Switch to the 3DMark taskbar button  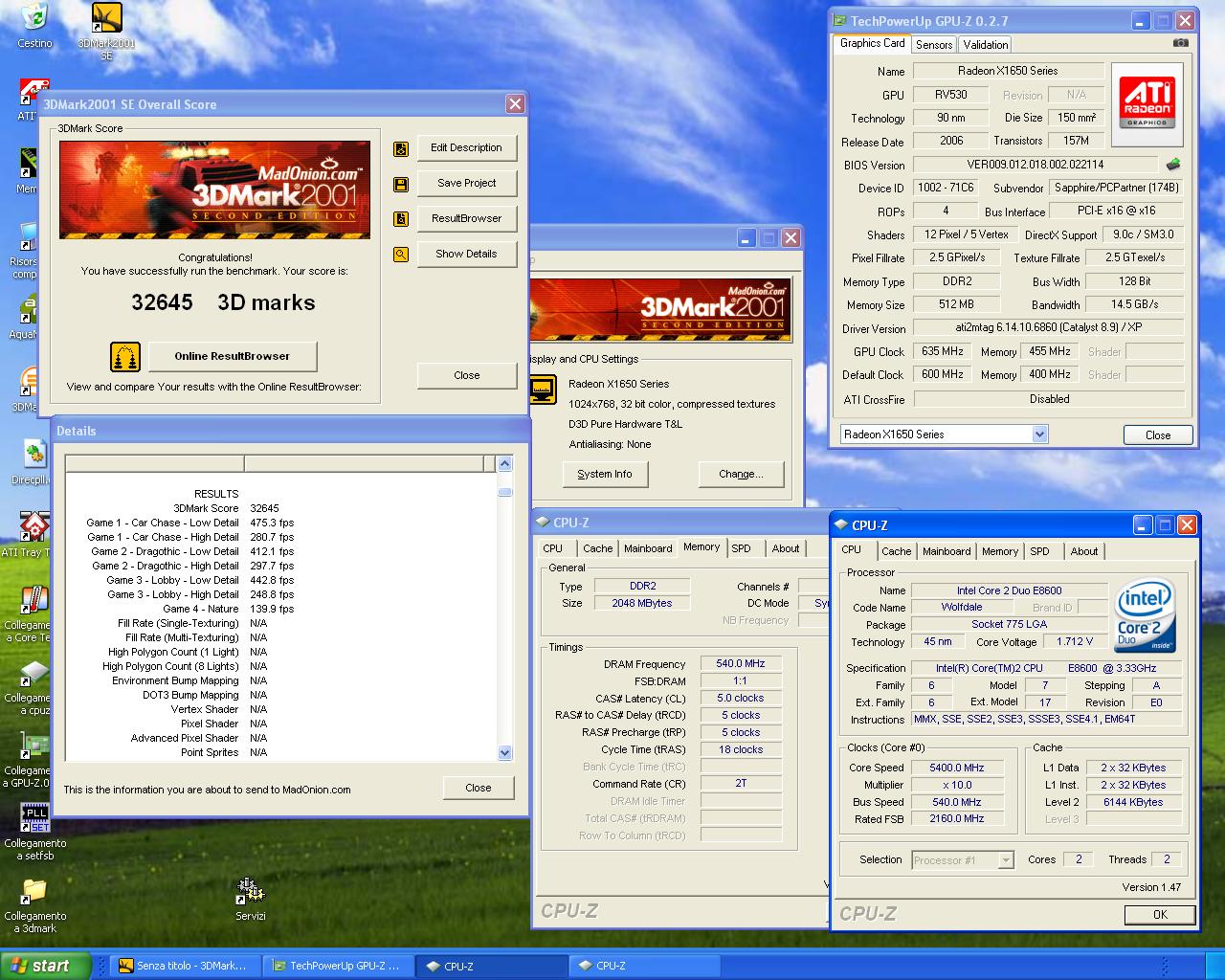[184, 966]
